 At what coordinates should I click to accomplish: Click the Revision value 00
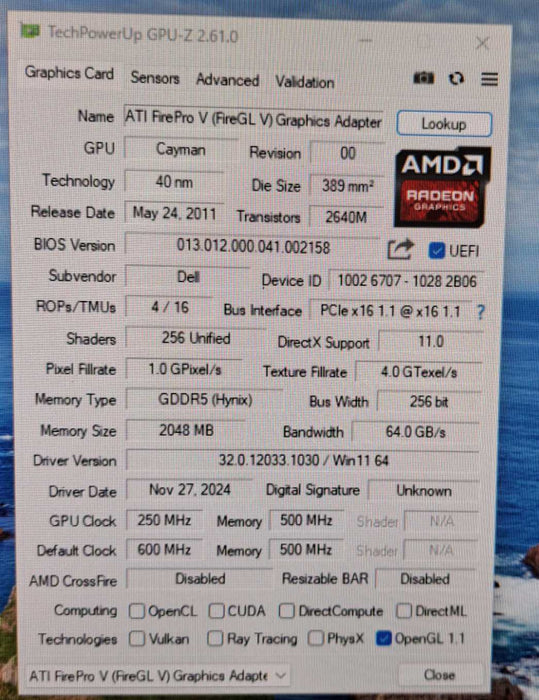[347, 154]
